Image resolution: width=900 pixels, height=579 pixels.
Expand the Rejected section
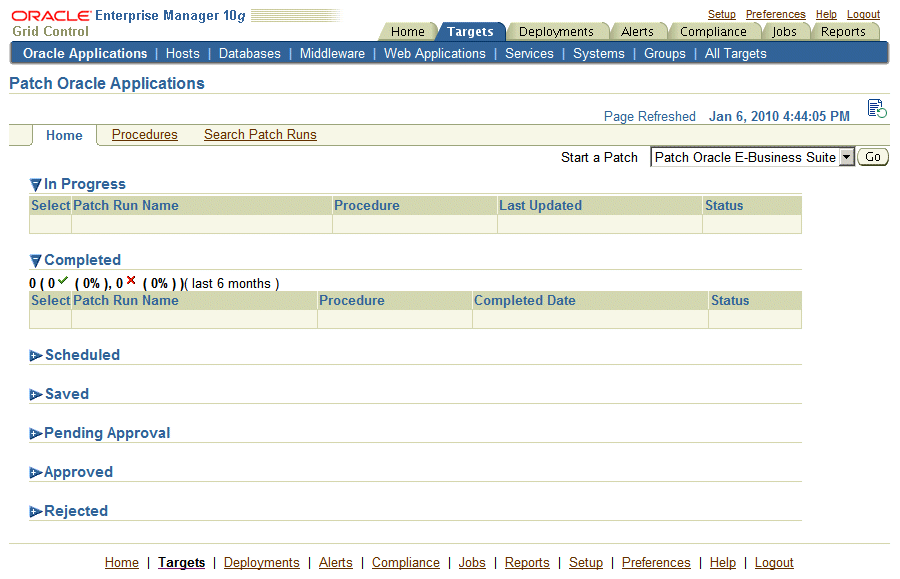pyautogui.click(x=36, y=512)
